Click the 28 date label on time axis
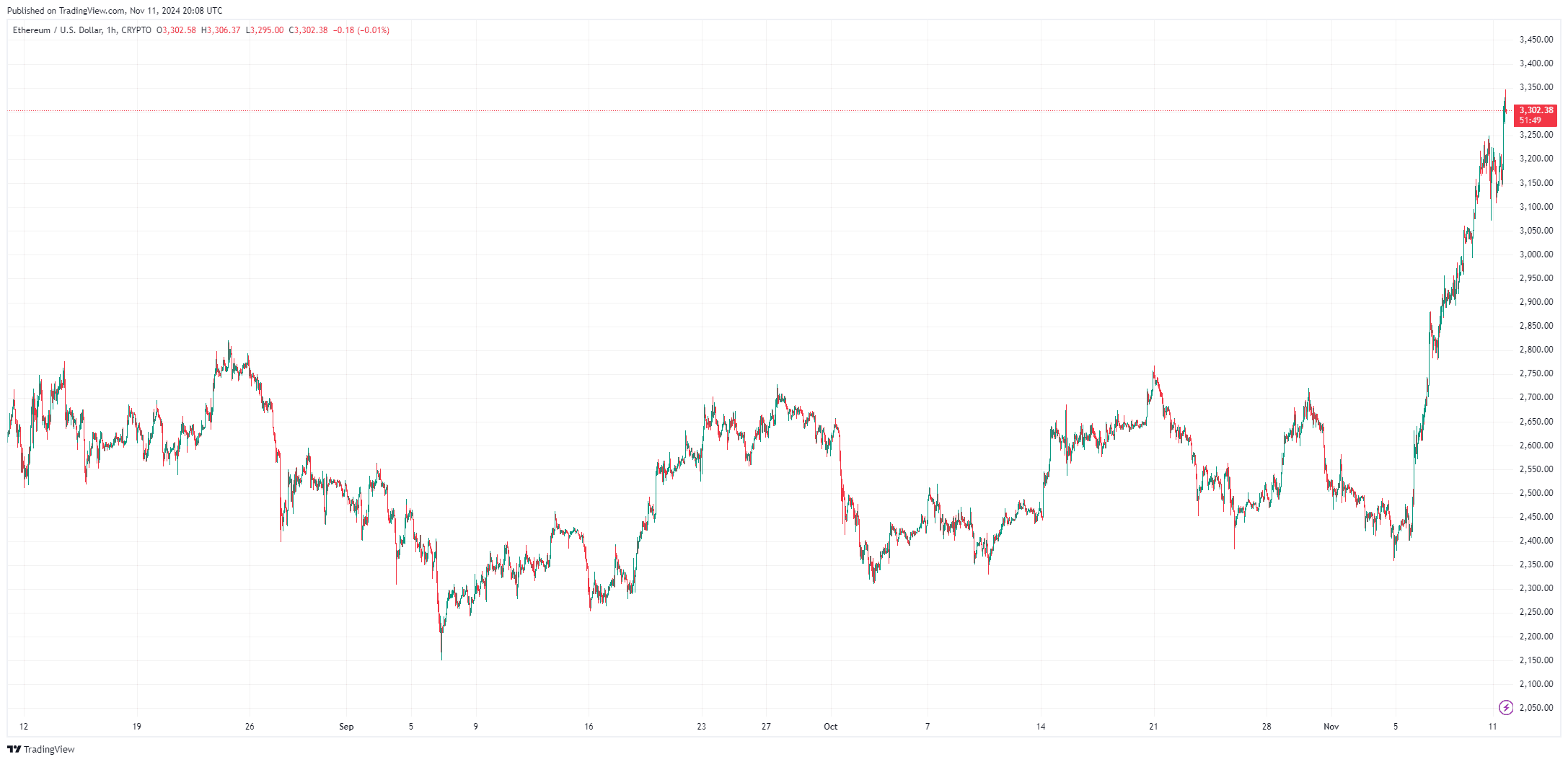 click(x=1267, y=727)
